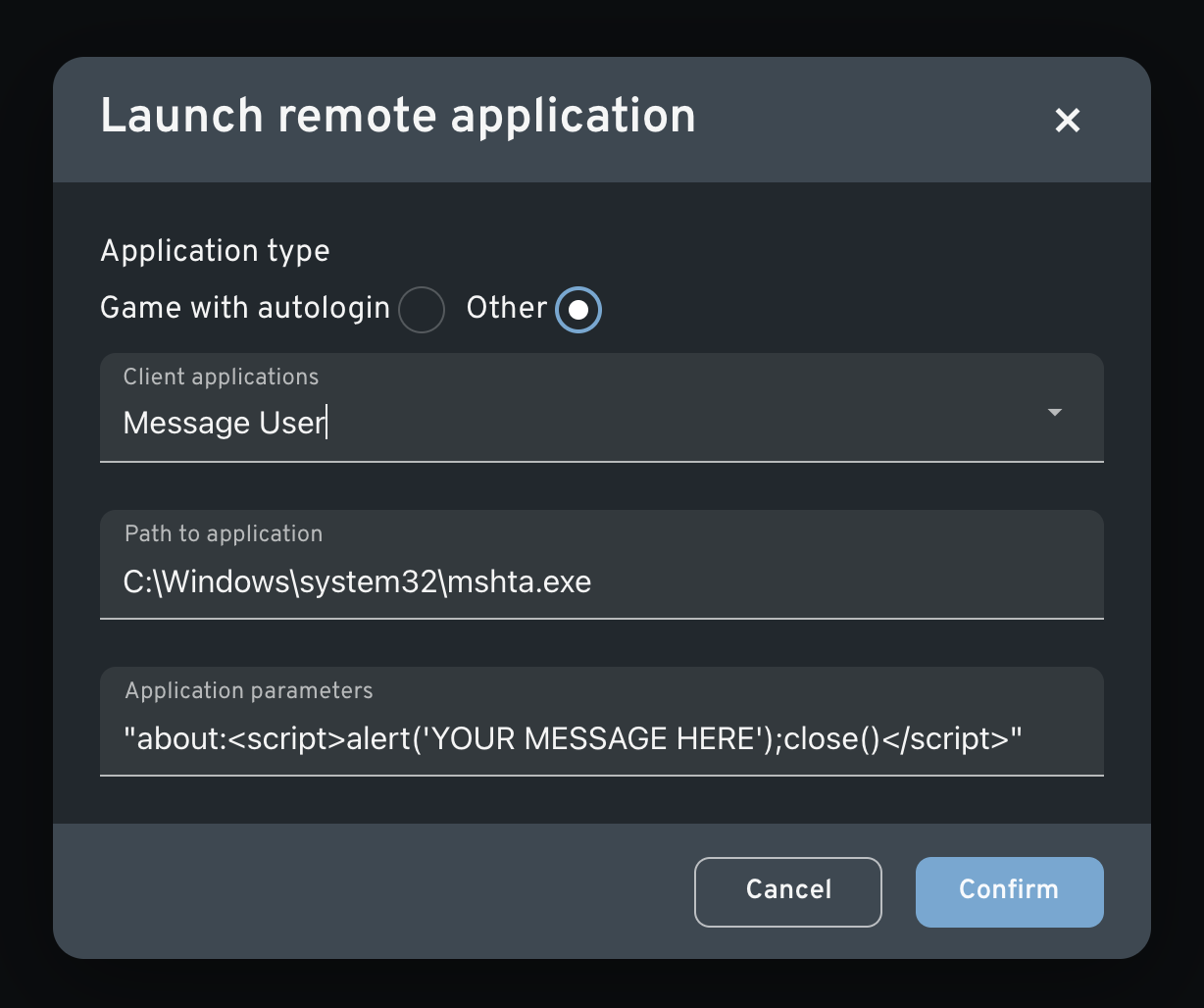The height and width of the screenshot is (1008, 1204).
Task: Confirm launching the remote application
Action: pyautogui.click(x=1010, y=891)
